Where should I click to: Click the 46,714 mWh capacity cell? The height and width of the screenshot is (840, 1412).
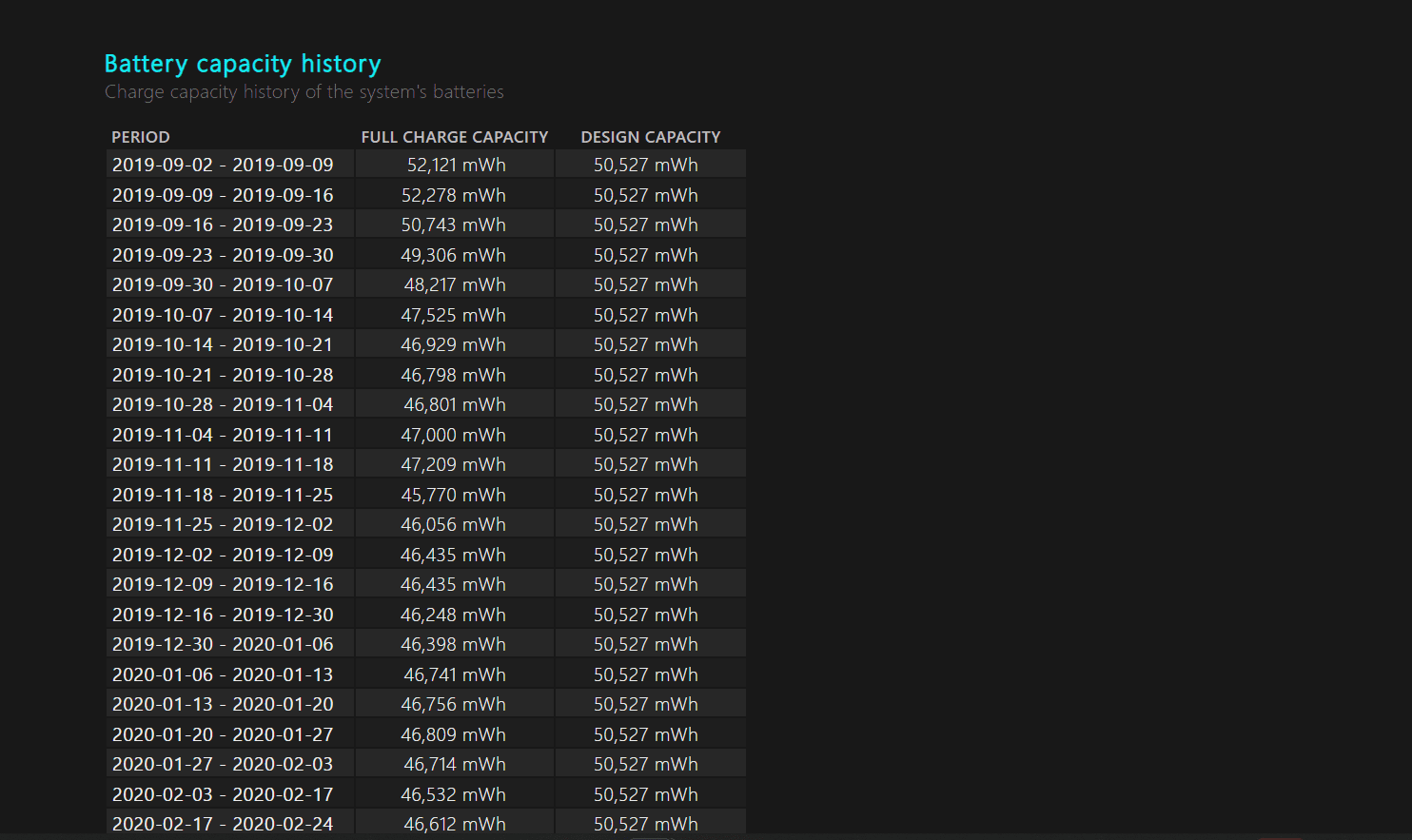pos(455,764)
